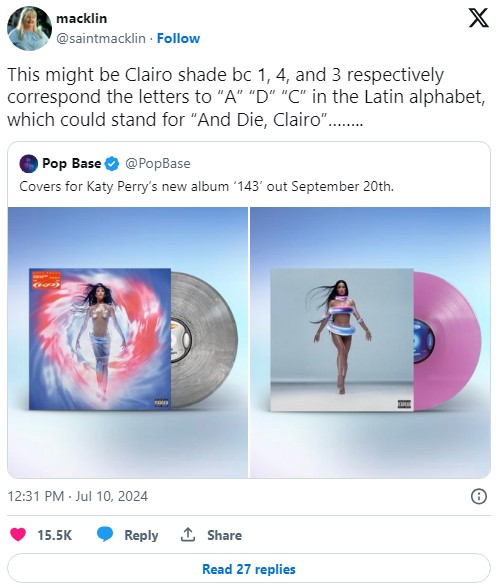Open the @saintmacklin handle link
500x588 pixels.
click(x=101, y=38)
